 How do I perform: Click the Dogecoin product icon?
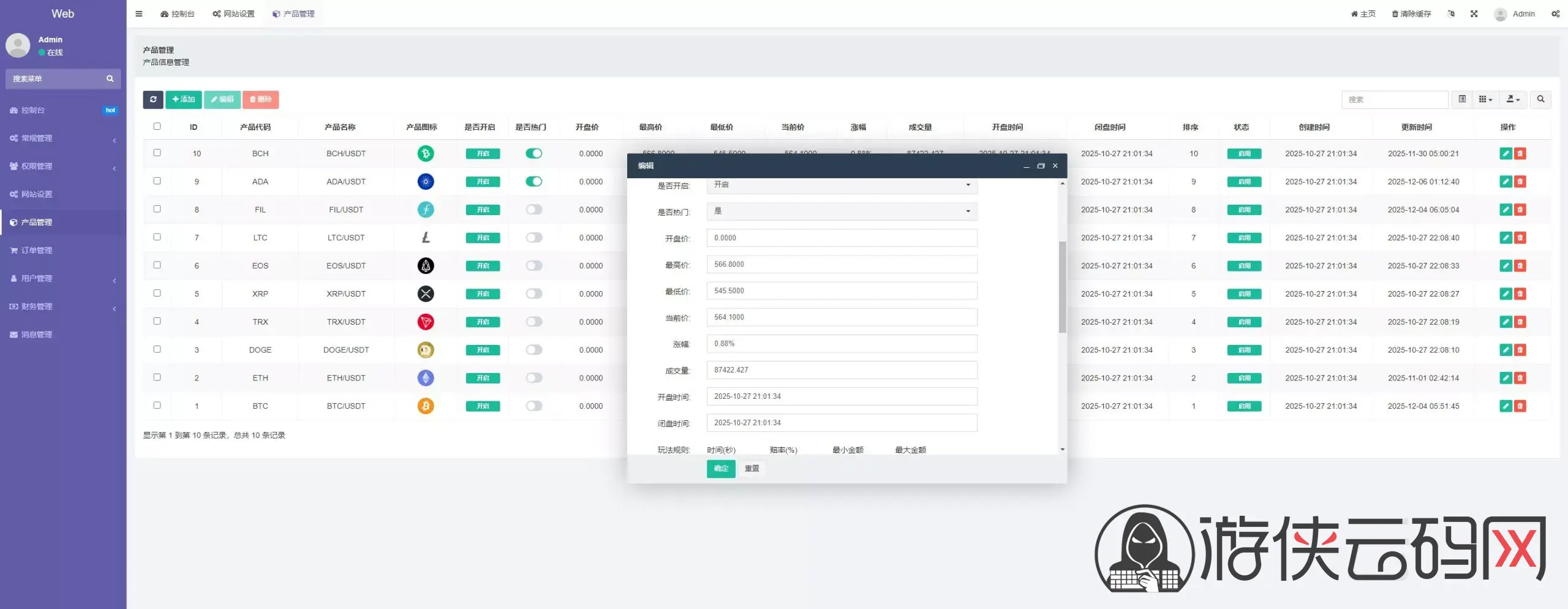pyautogui.click(x=426, y=350)
